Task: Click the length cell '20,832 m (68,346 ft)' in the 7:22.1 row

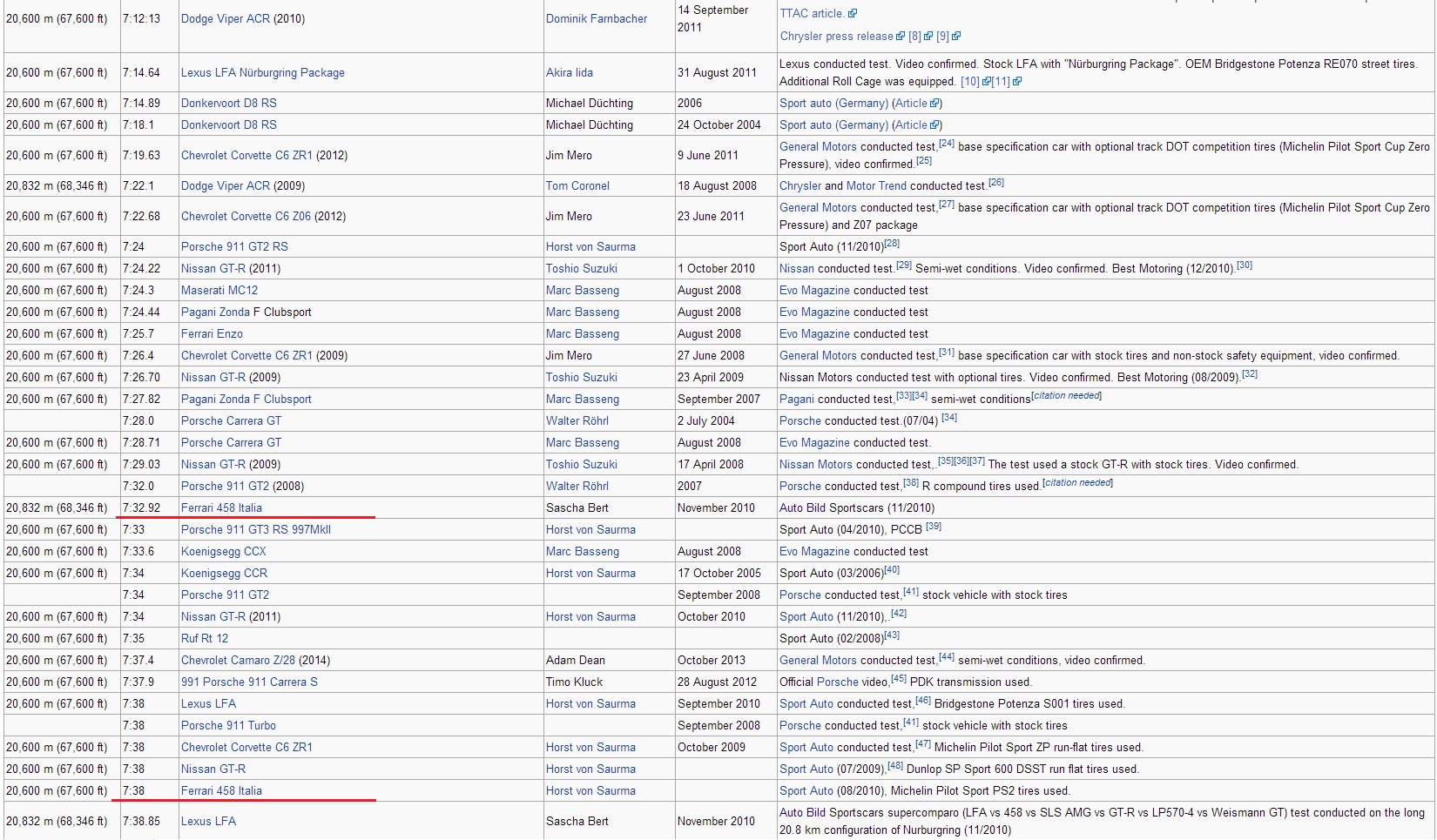Action: 57,185
